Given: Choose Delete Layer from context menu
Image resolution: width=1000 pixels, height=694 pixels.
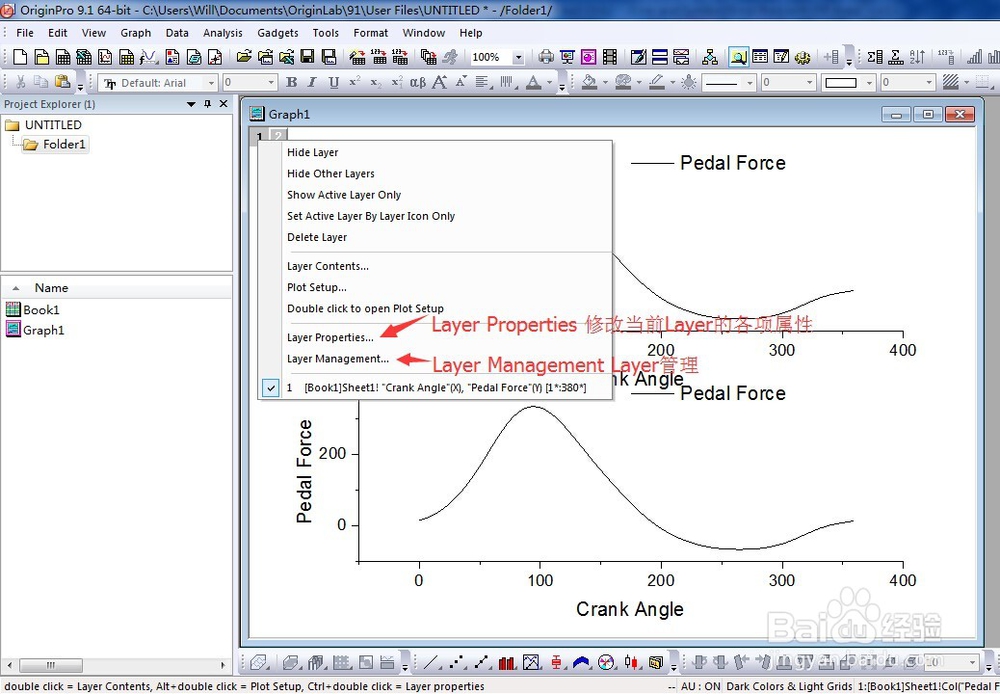Looking at the screenshot, I should pyautogui.click(x=317, y=237).
